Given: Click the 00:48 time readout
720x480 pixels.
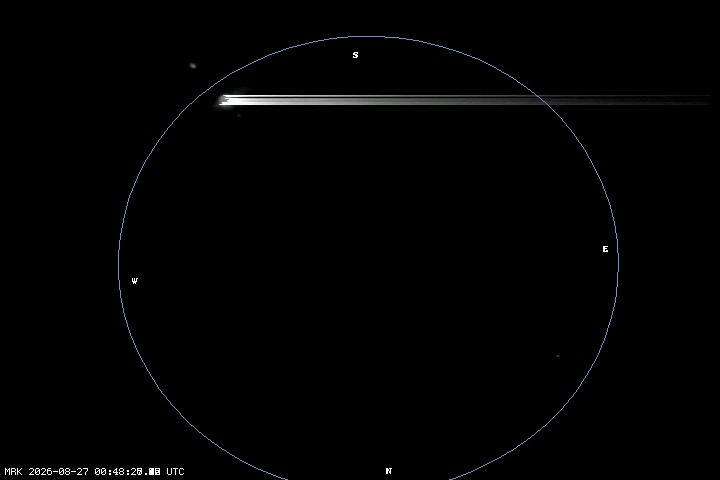Looking at the screenshot, I should tap(112, 472).
